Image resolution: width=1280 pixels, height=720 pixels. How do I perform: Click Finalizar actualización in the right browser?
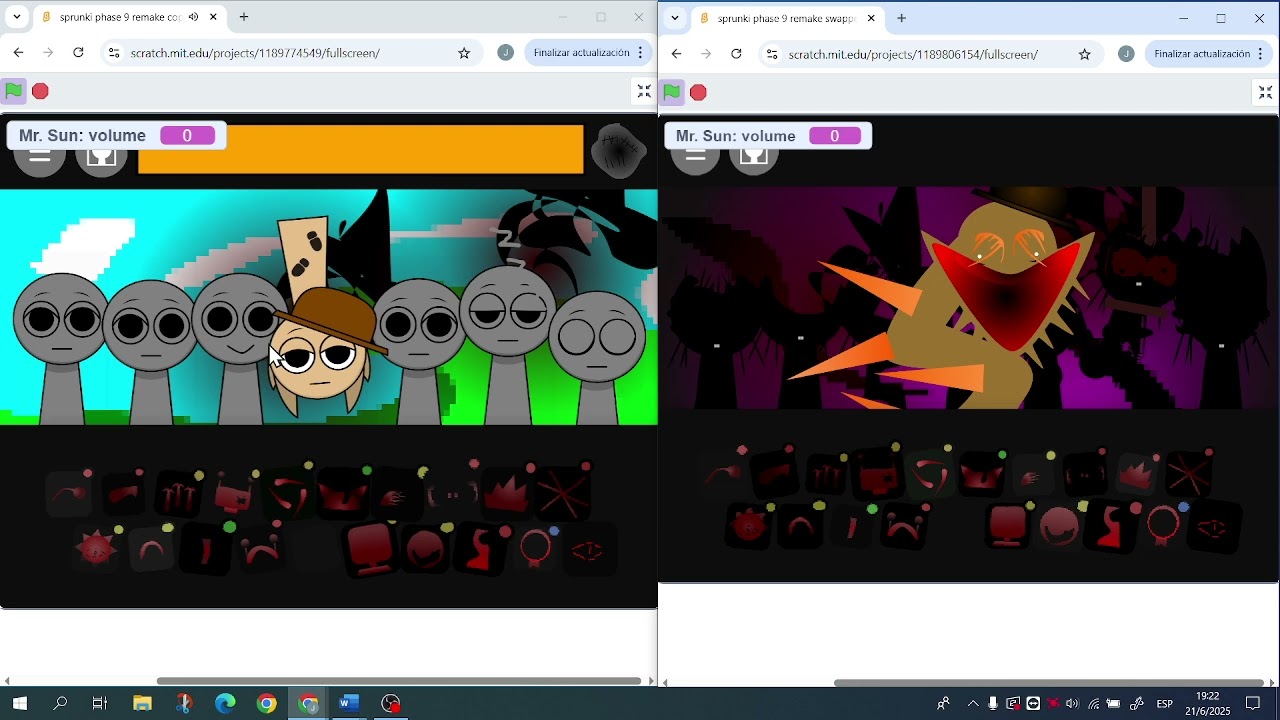tap(1202, 54)
